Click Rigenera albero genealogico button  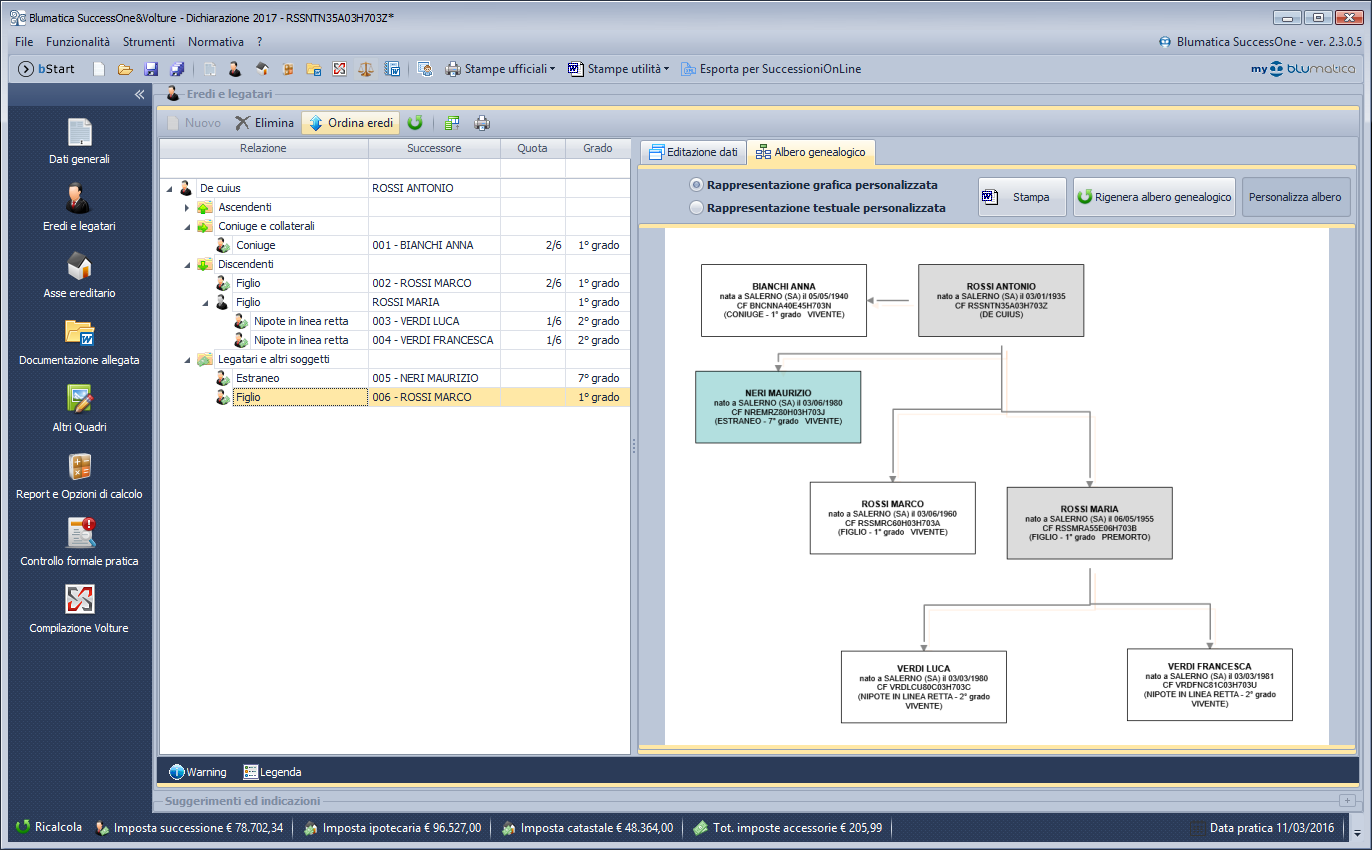click(1154, 197)
